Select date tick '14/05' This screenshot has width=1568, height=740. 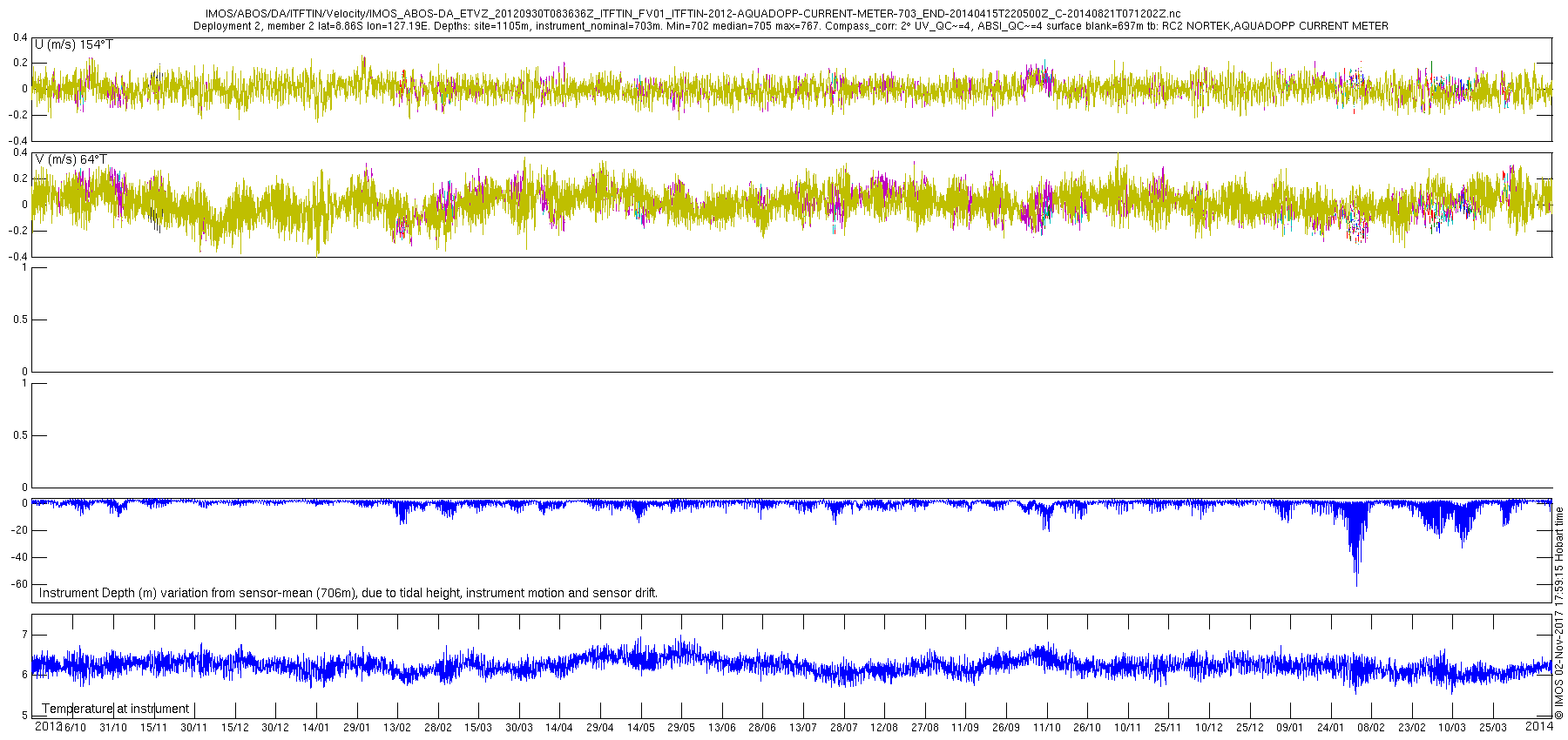click(641, 728)
